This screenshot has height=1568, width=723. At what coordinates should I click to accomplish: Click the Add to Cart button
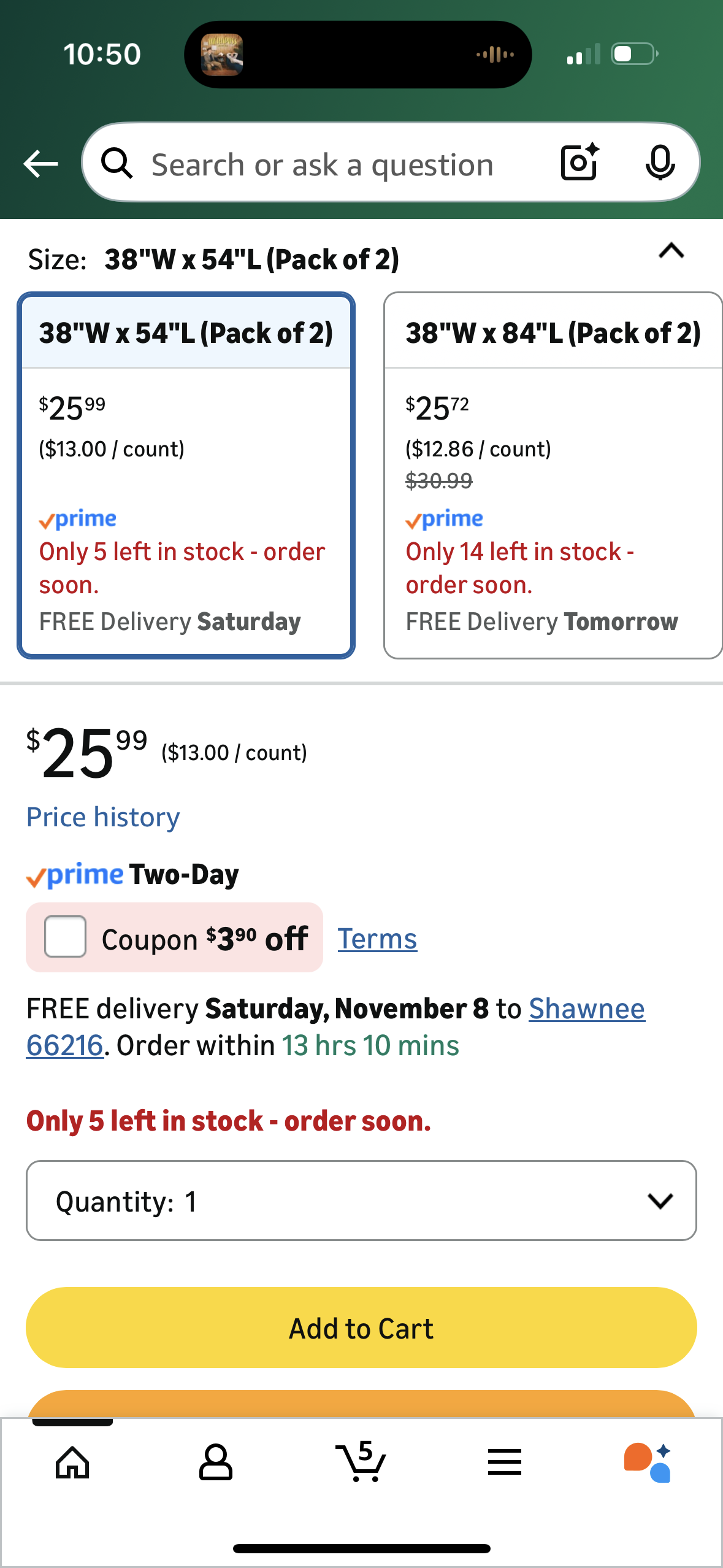click(361, 1328)
